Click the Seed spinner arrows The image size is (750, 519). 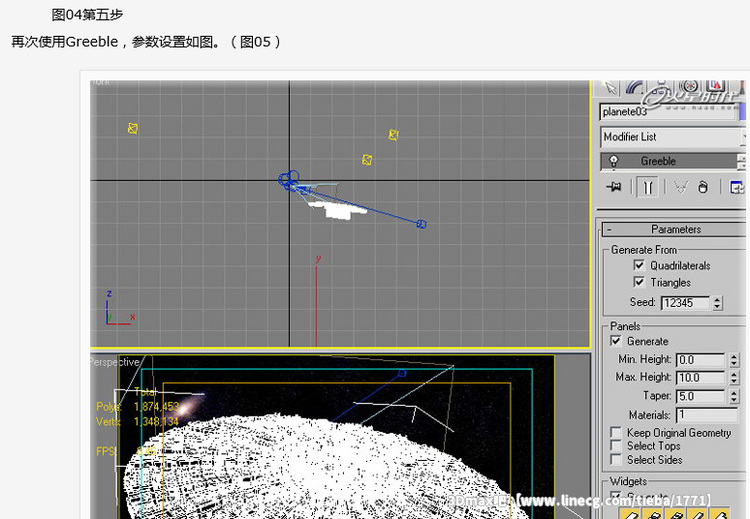tap(717, 303)
